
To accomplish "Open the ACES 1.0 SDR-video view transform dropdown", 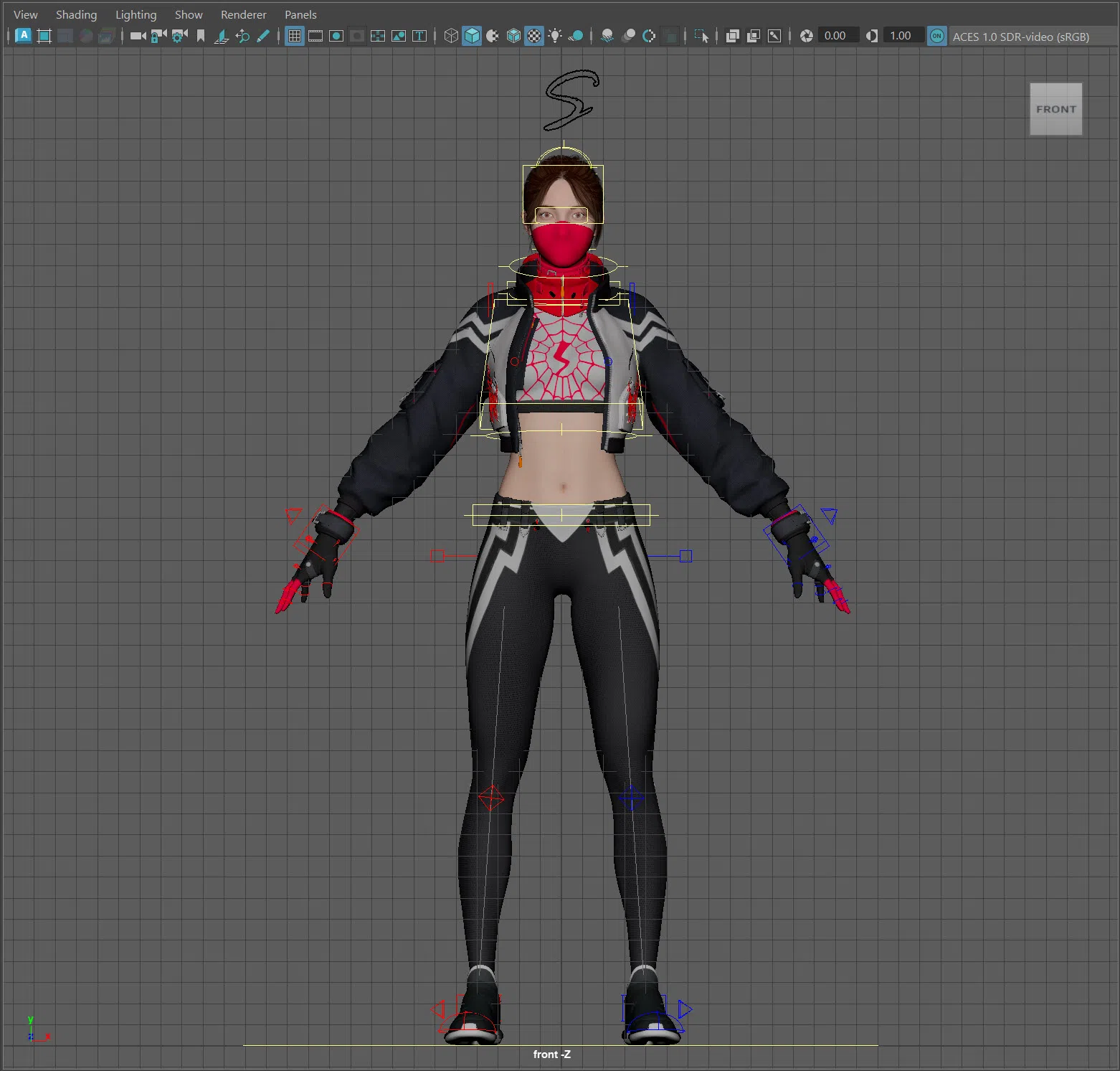I will (1020, 37).
